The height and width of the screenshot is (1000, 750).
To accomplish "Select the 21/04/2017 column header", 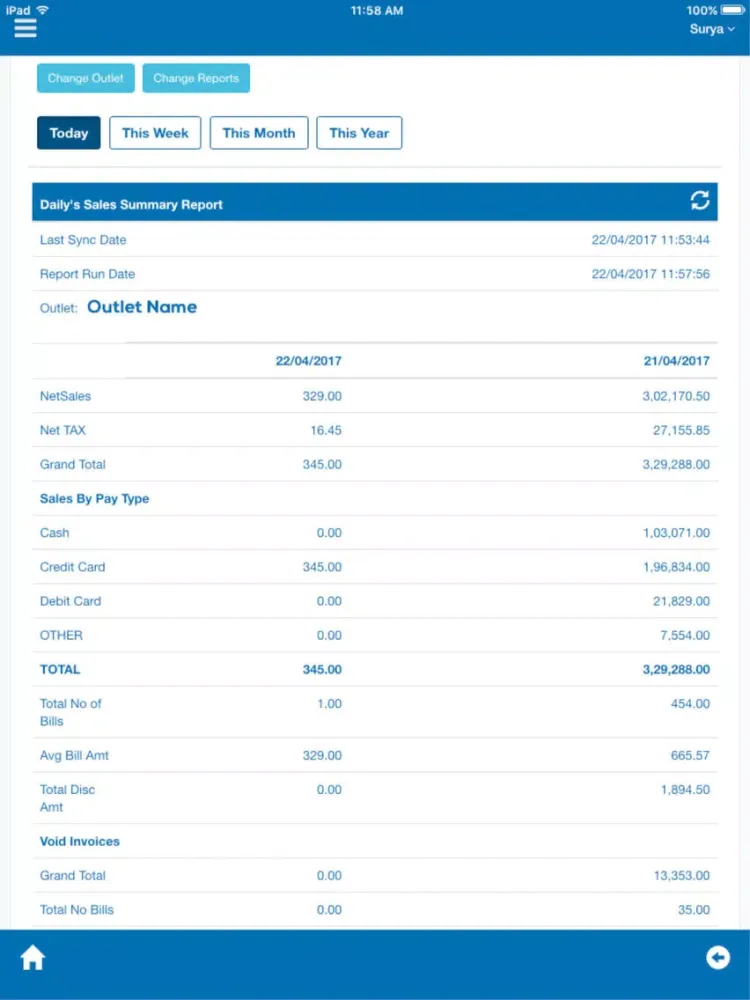I will (x=676, y=361).
